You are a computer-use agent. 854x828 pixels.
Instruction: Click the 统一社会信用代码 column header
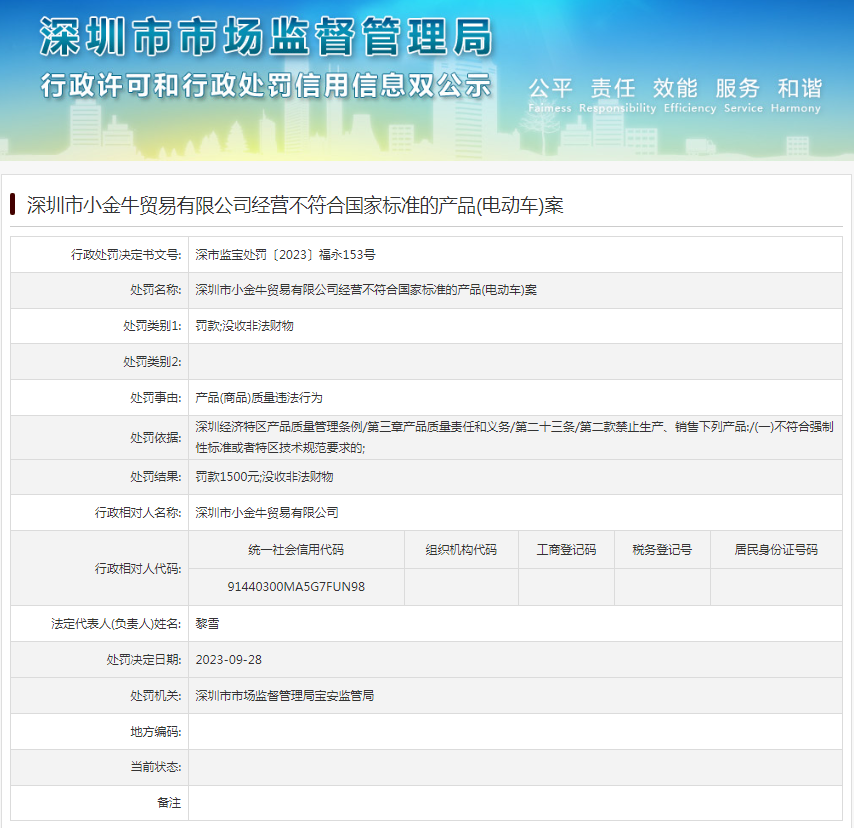point(296,550)
